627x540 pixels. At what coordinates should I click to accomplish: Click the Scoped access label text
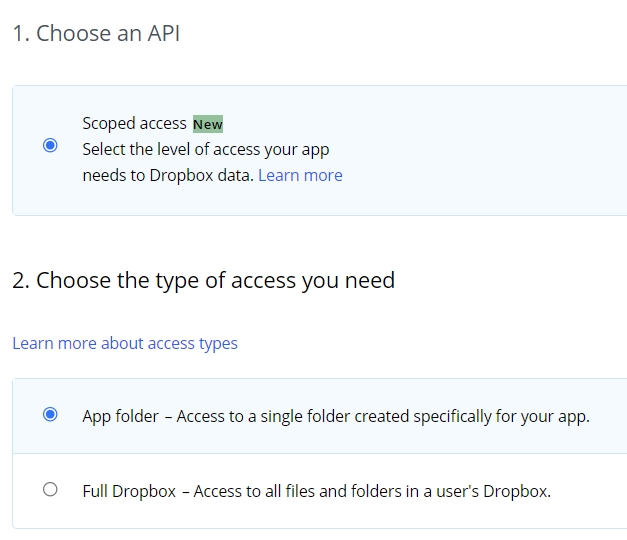[x=134, y=123]
